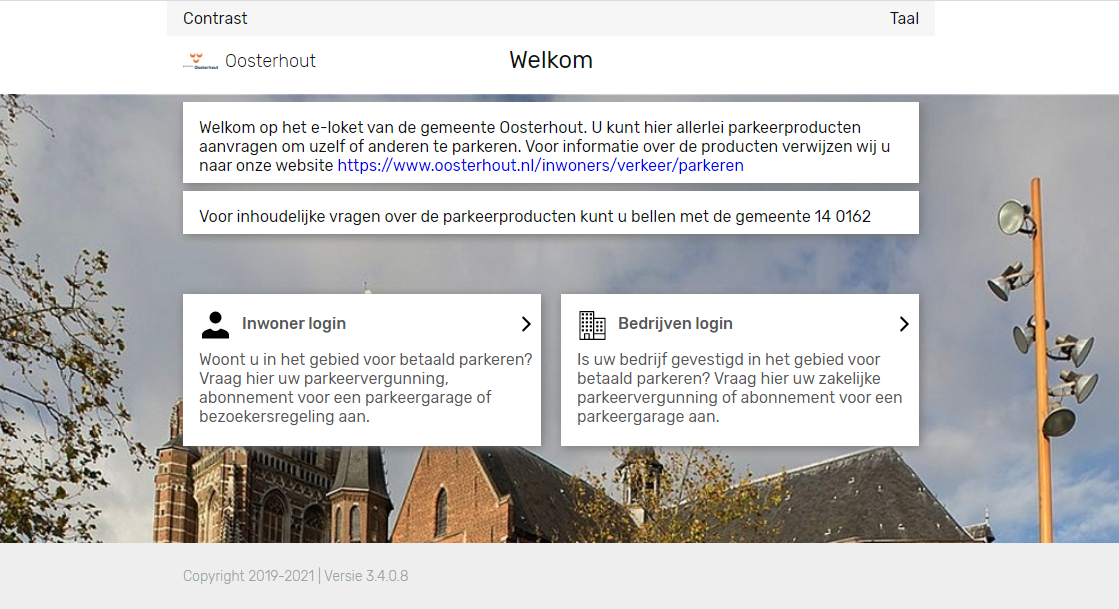Expand the Inwoner login chevron arrow
The image size is (1119, 609).
point(526,324)
